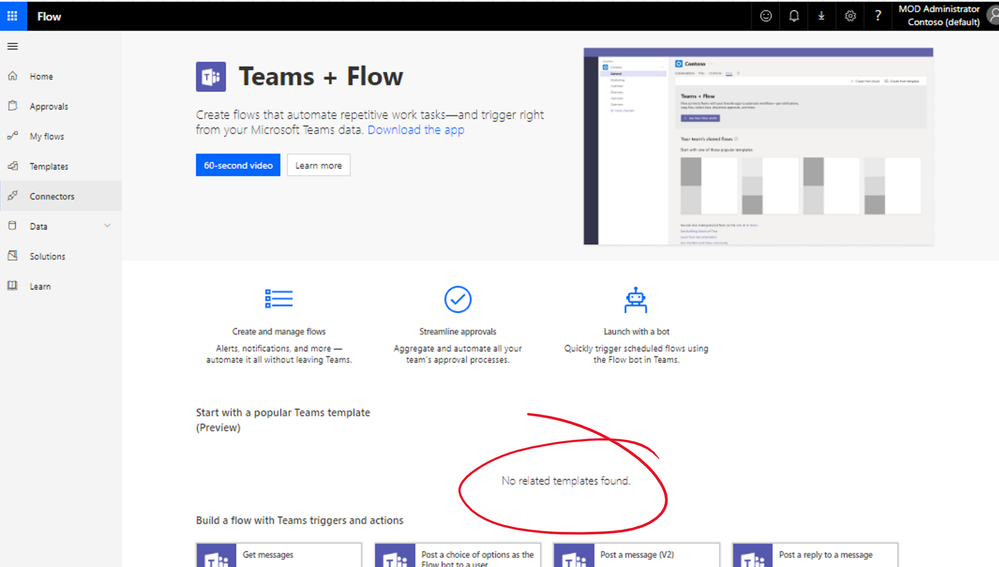
Task: Click the Learn more button
Action: pos(319,165)
